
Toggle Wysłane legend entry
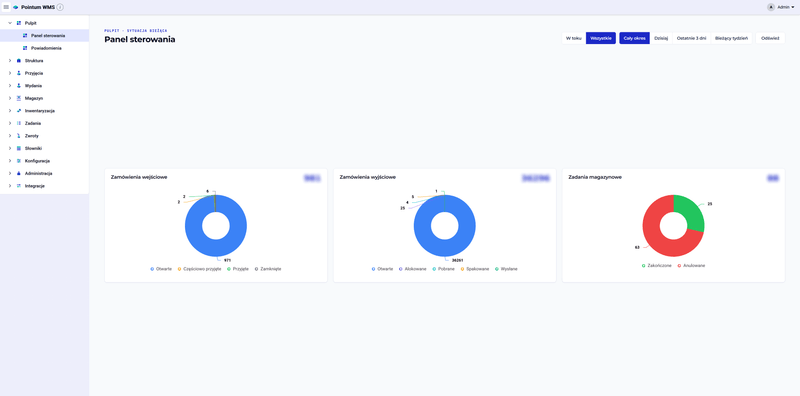(506, 269)
